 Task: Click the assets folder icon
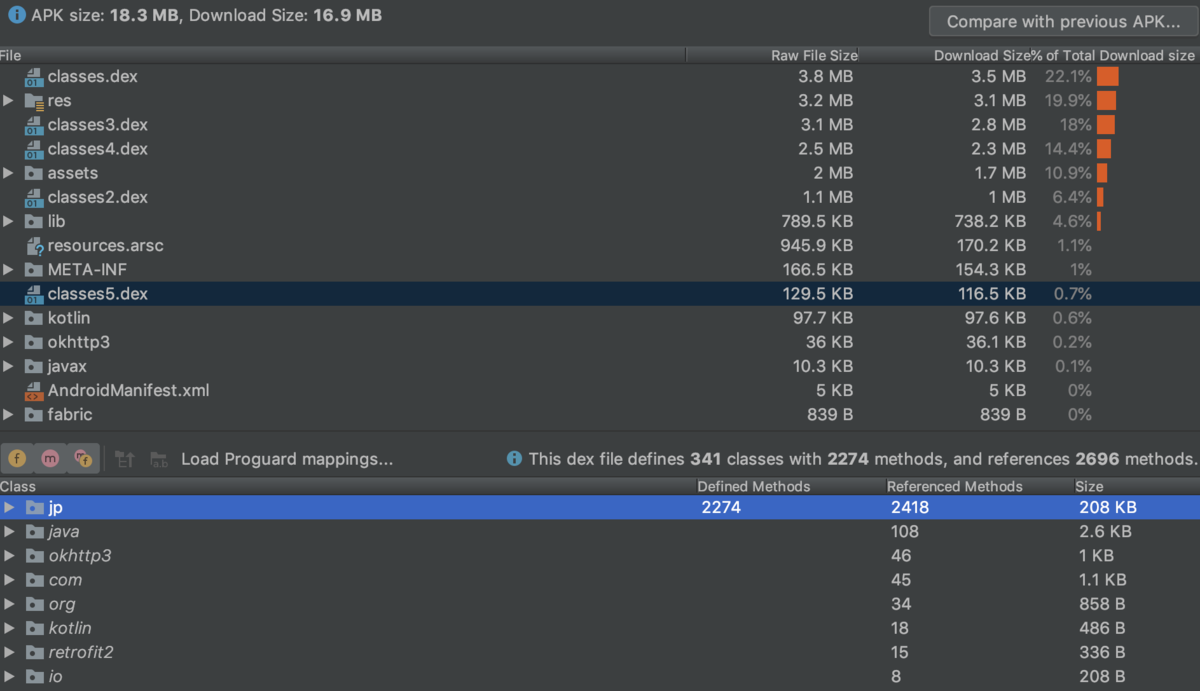tap(33, 172)
